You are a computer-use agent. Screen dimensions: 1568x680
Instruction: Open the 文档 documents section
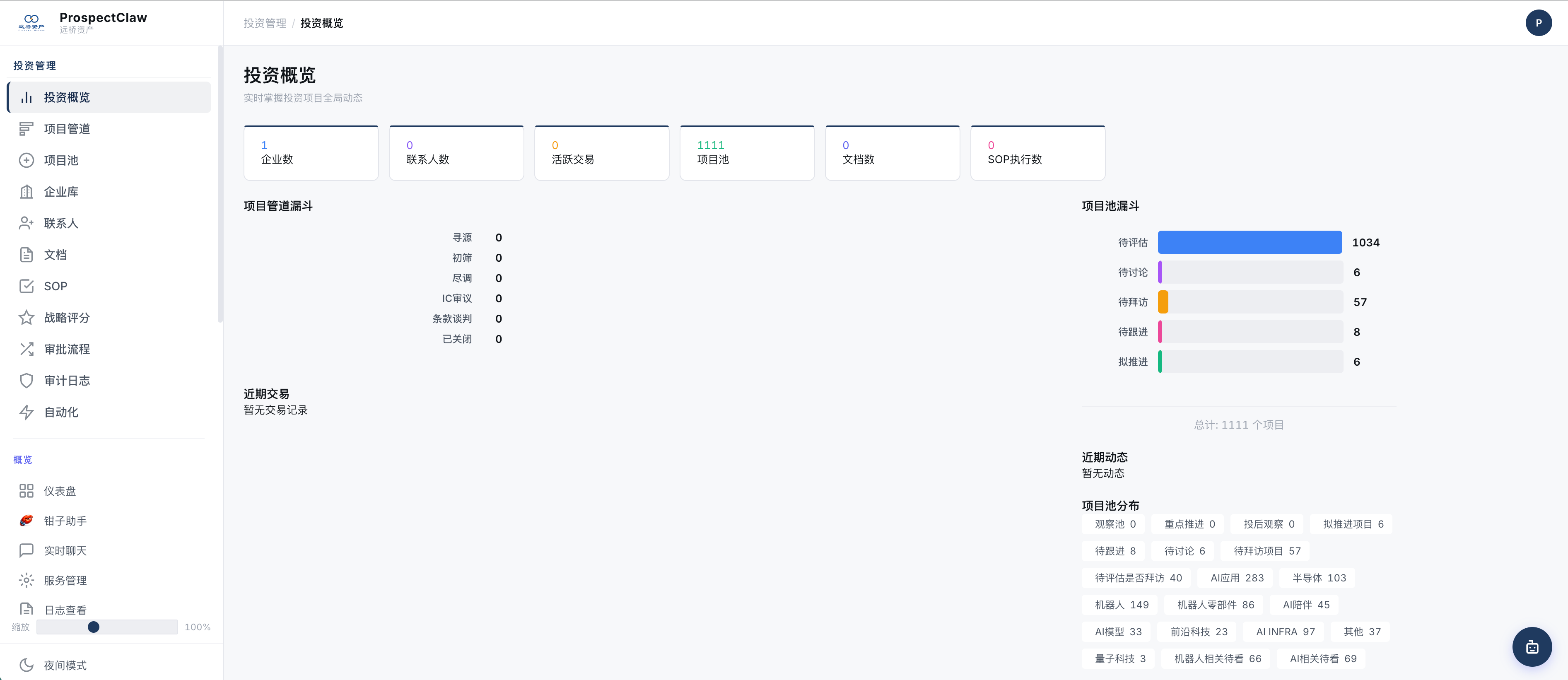55,254
